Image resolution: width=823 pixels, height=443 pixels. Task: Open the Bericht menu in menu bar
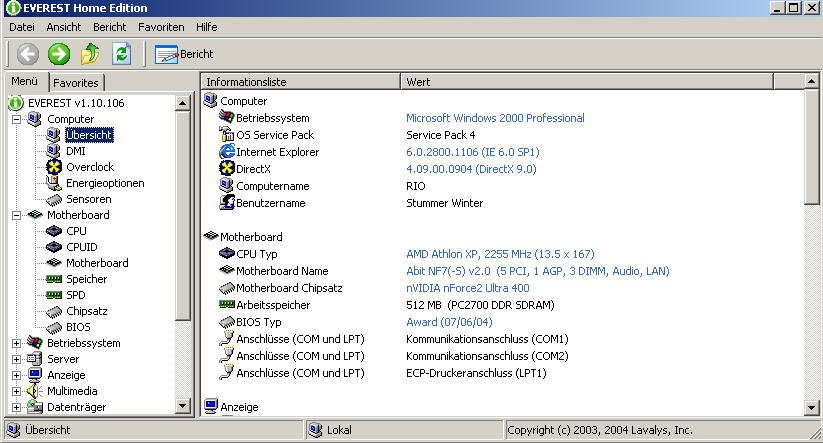click(x=110, y=27)
